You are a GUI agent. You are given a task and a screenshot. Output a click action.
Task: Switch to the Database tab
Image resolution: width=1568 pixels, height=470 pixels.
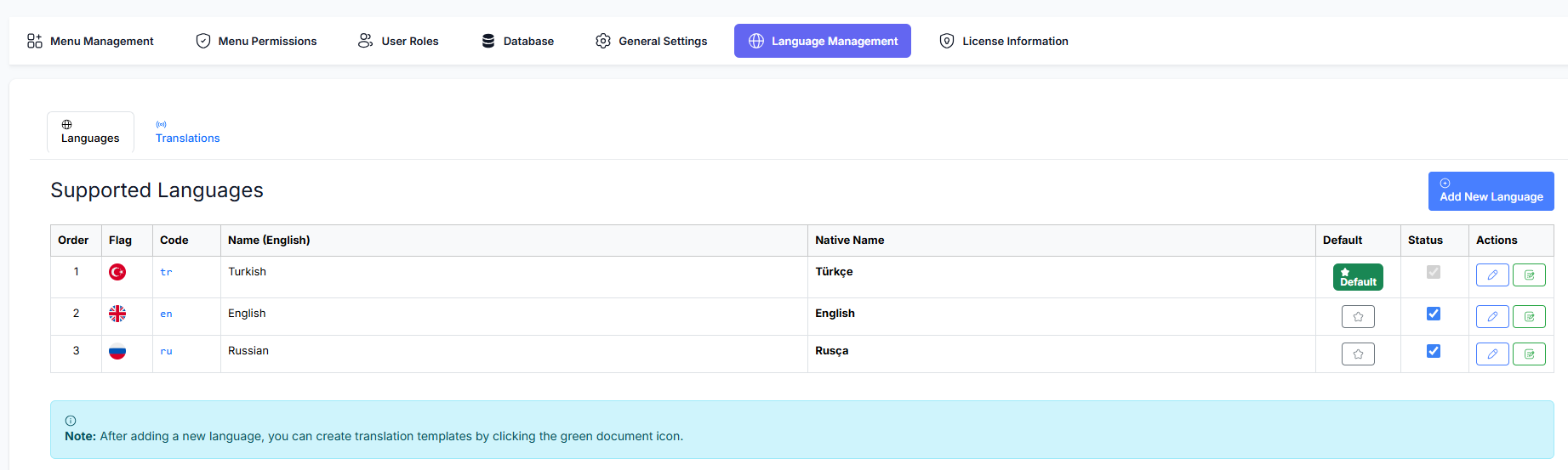pos(517,41)
